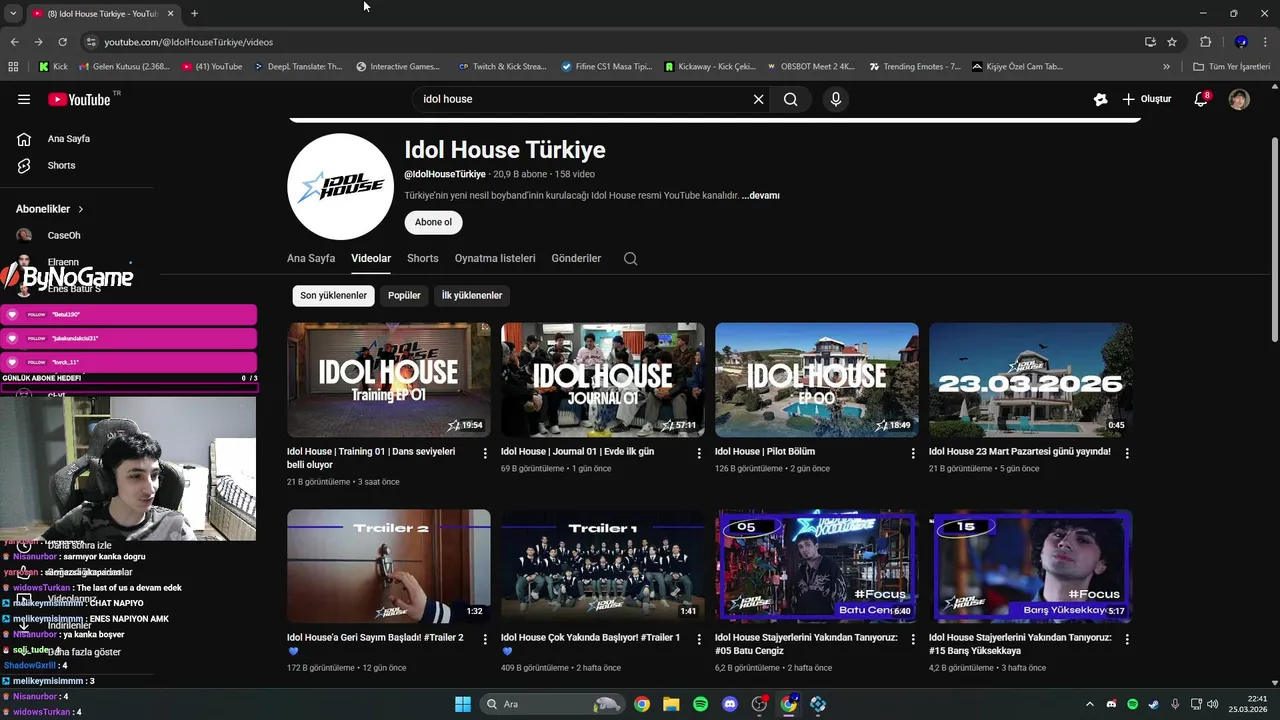
Task: Open Ana Sayfa in the sidebar
Action: click(69, 139)
